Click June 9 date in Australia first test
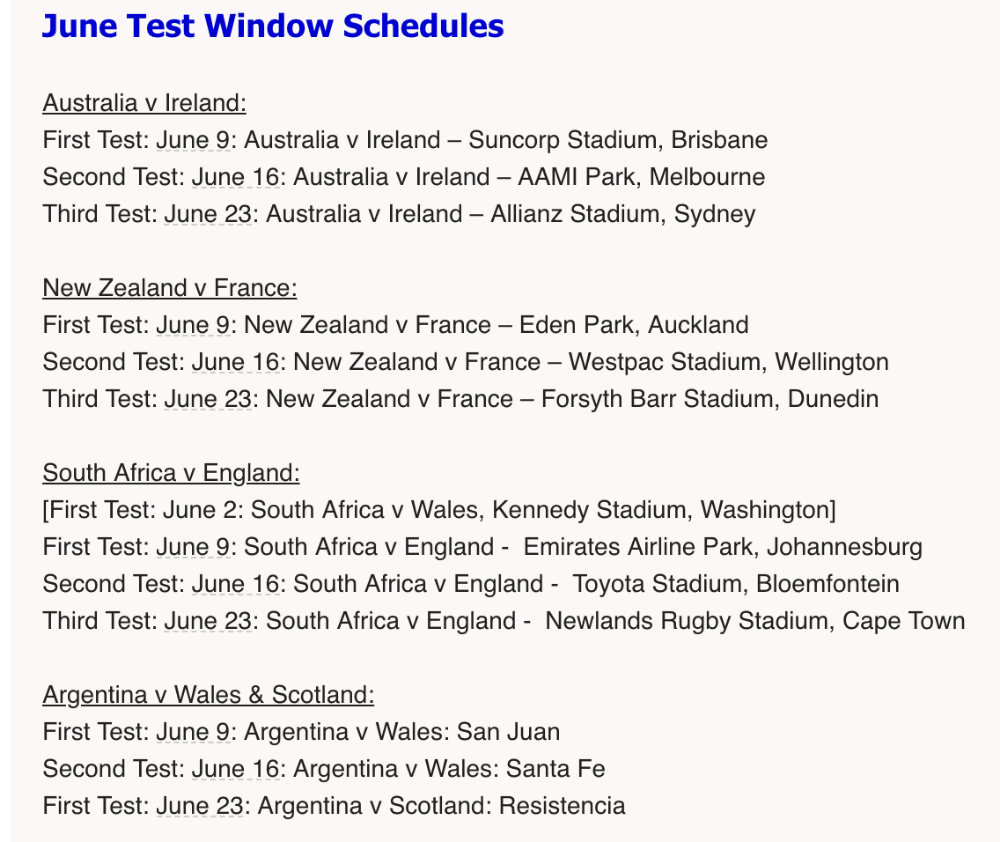1000x842 pixels. point(193,140)
